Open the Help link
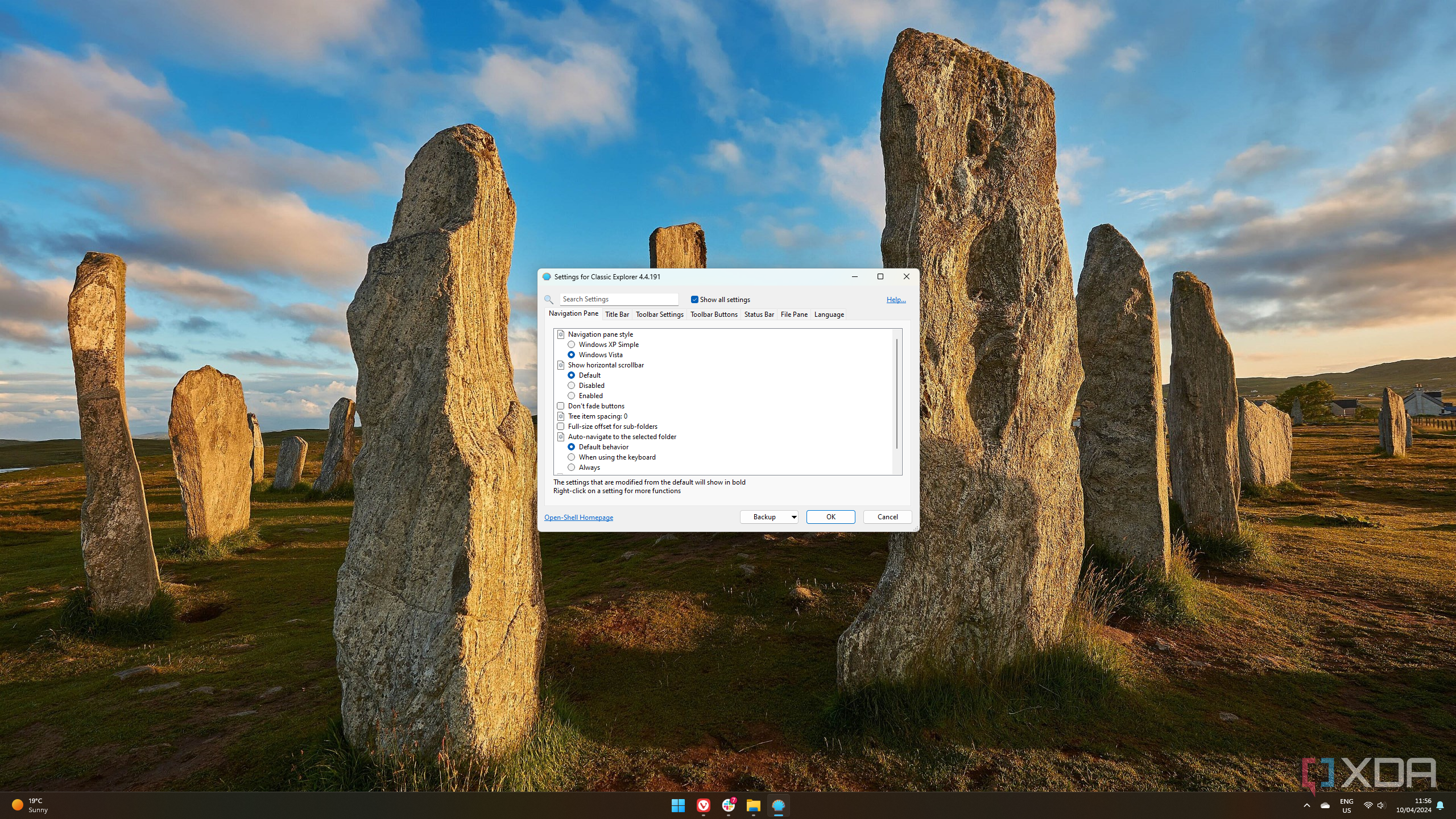The image size is (1456, 819). pyautogui.click(x=896, y=300)
